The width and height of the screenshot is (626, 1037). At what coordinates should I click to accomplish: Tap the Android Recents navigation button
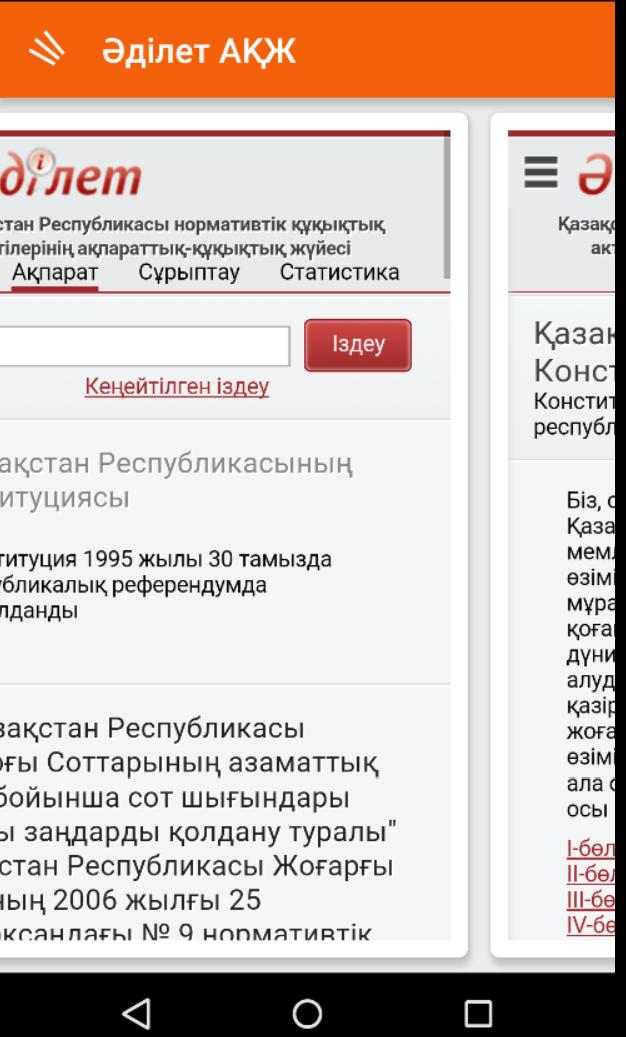(x=478, y=1013)
